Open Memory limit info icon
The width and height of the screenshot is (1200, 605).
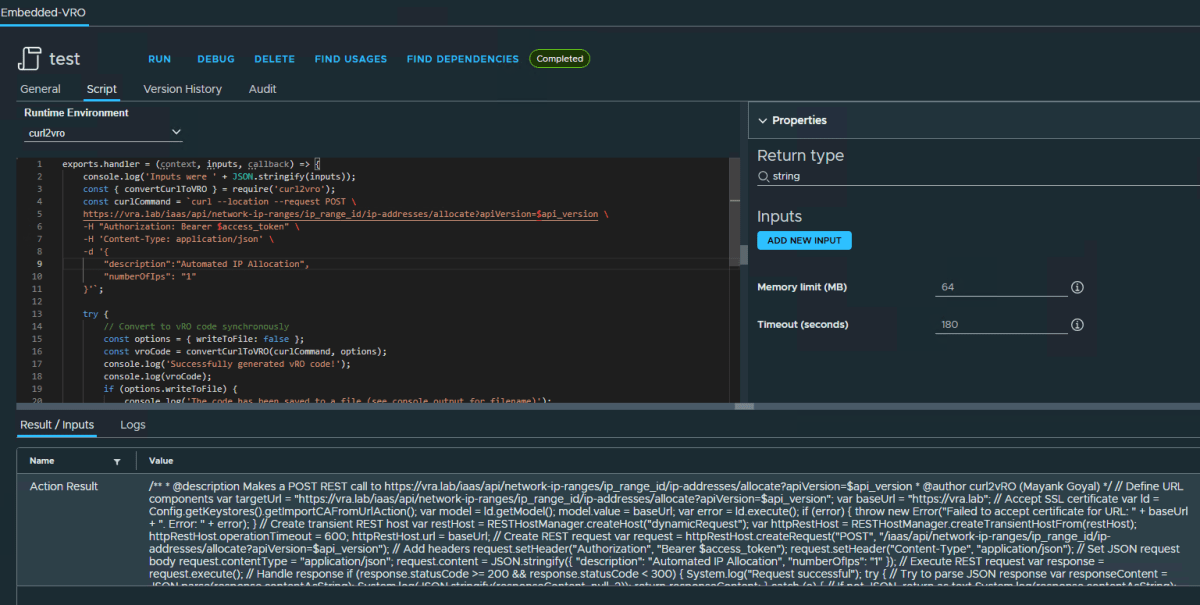[x=1077, y=287]
